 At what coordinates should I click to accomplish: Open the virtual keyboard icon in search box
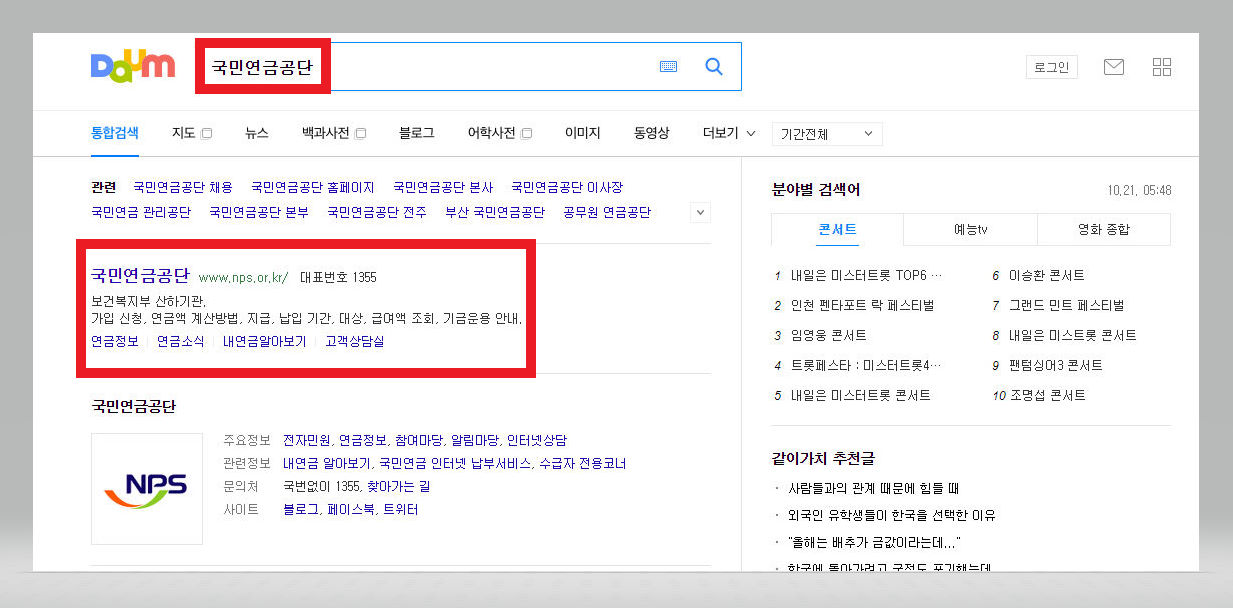[x=669, y=67]
